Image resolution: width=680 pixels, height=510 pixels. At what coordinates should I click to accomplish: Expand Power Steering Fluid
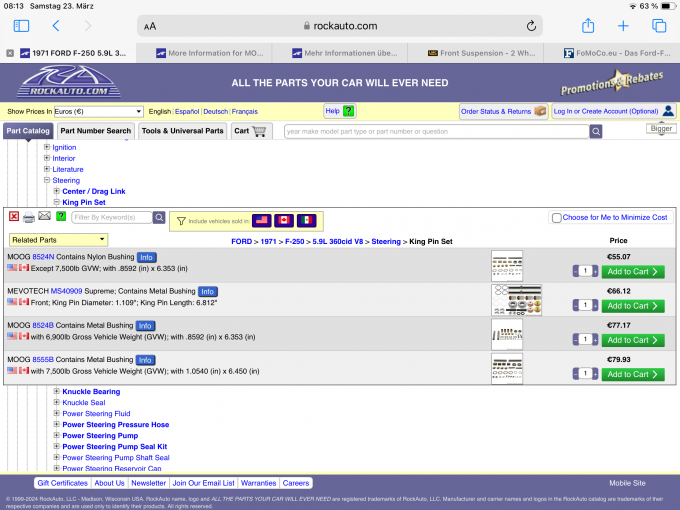click(x=56, y=413)
